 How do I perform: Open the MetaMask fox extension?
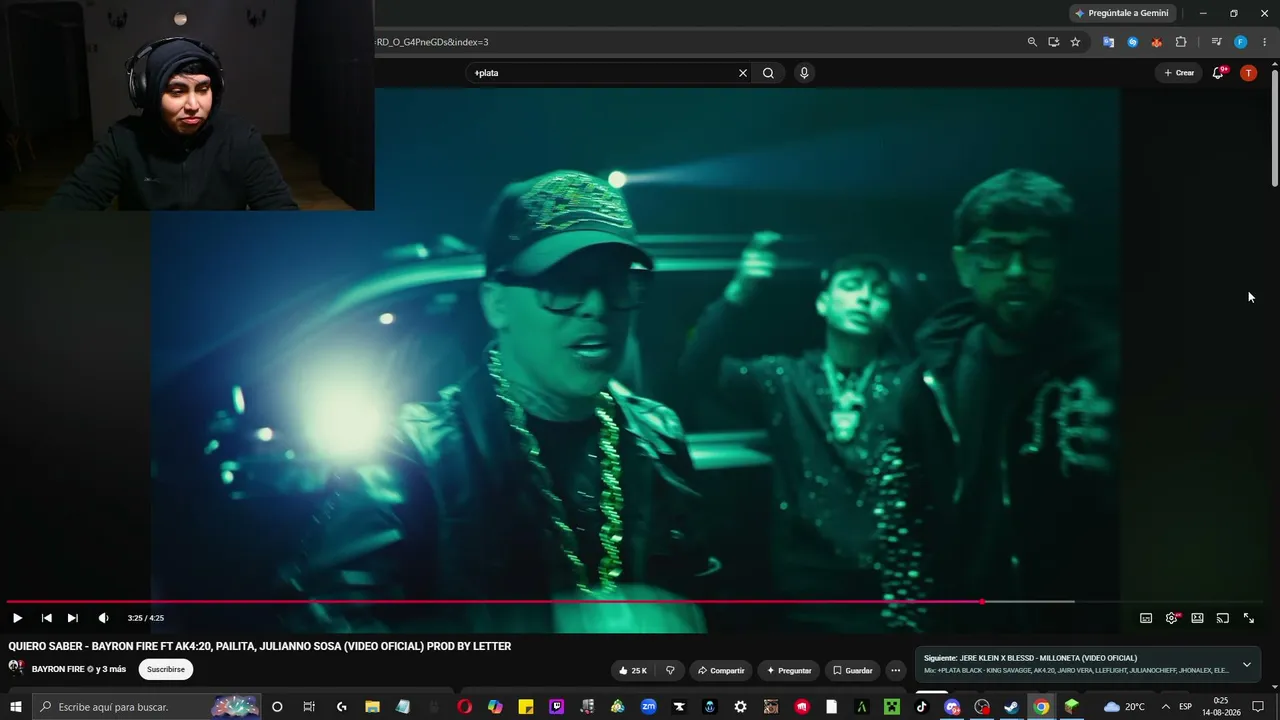click(1156, 42)
